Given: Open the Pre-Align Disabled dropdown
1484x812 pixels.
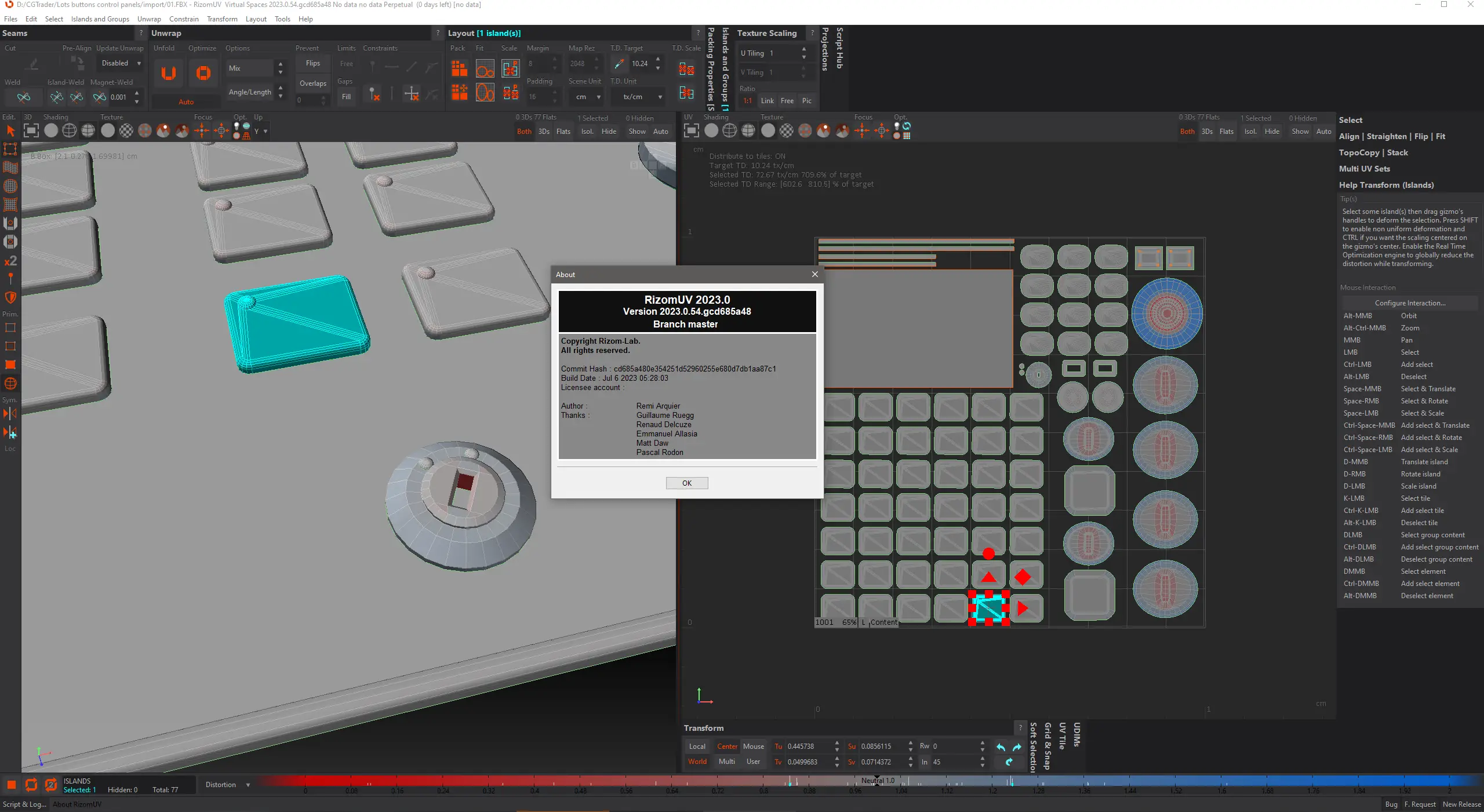Looking at the screenshot, I should [x=121, y=63].
